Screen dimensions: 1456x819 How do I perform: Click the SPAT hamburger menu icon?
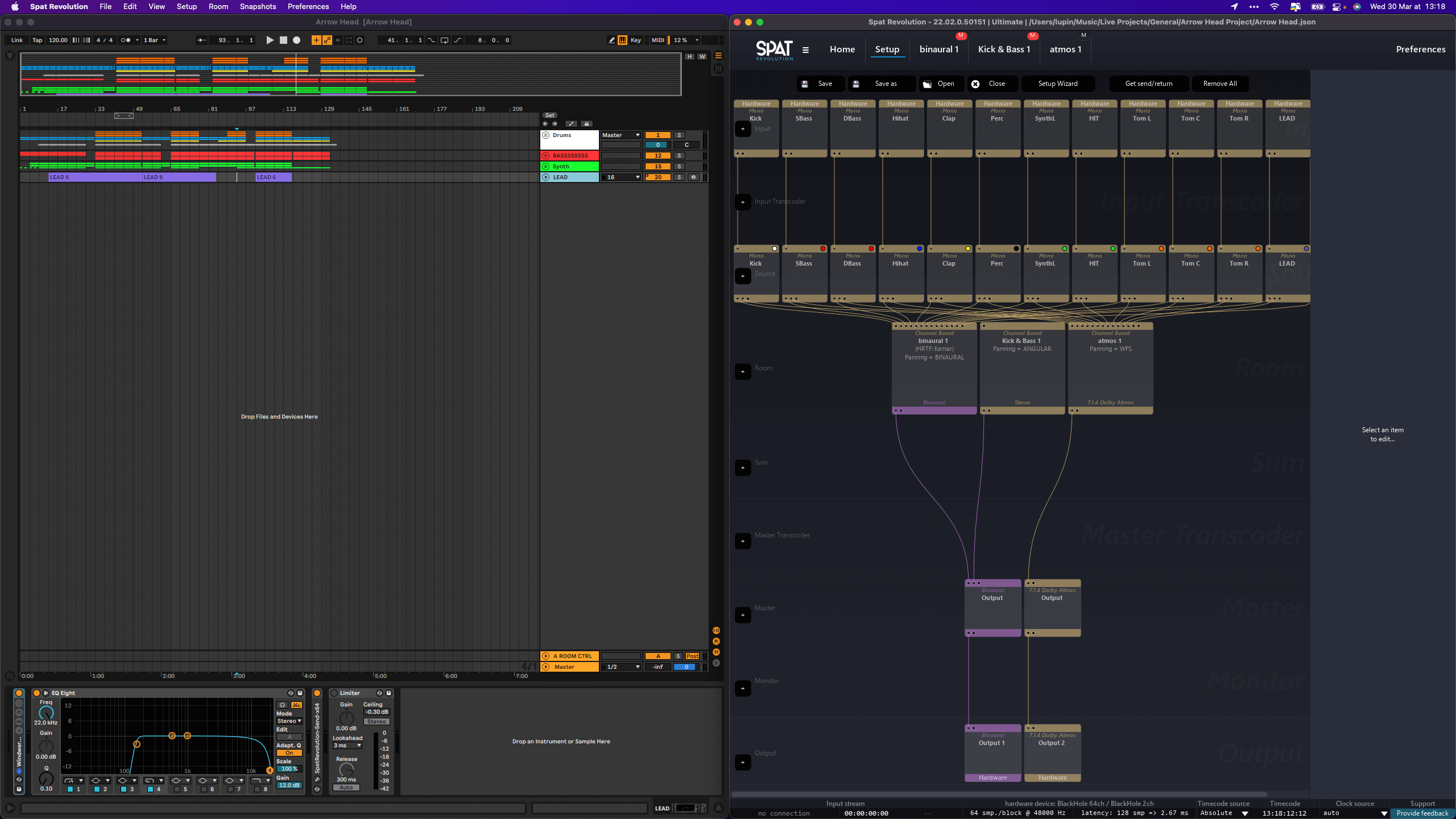click(805, 49)
